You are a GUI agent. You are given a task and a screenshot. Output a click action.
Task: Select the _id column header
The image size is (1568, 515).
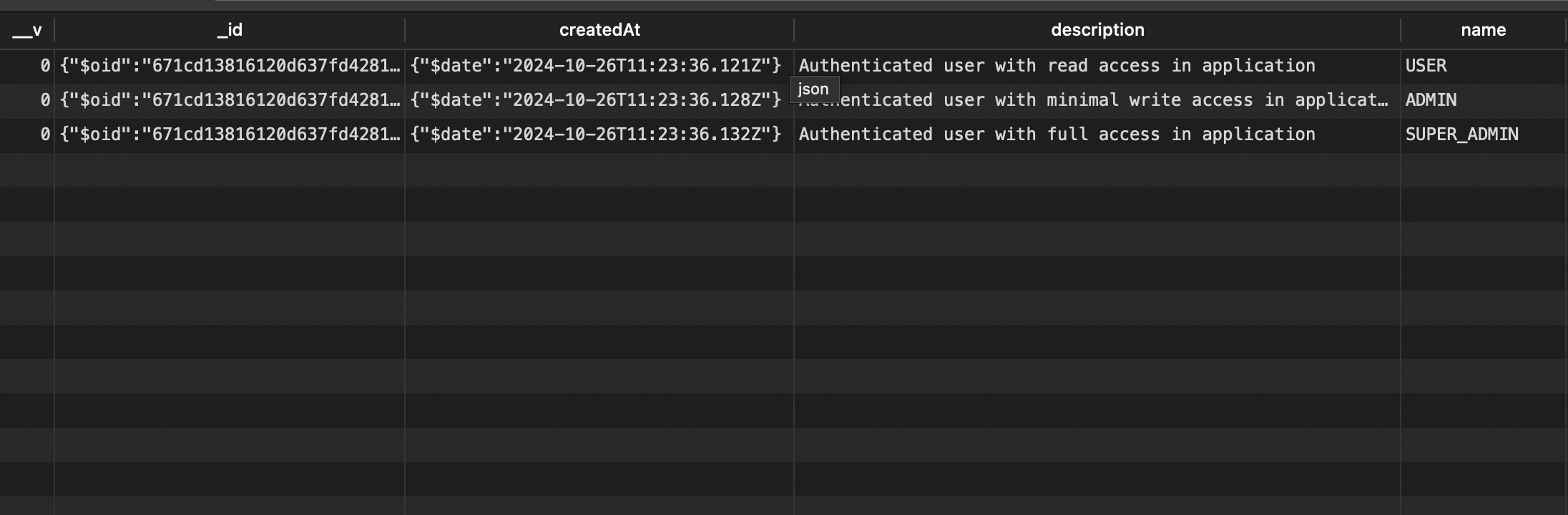click(x=230, y=30)
